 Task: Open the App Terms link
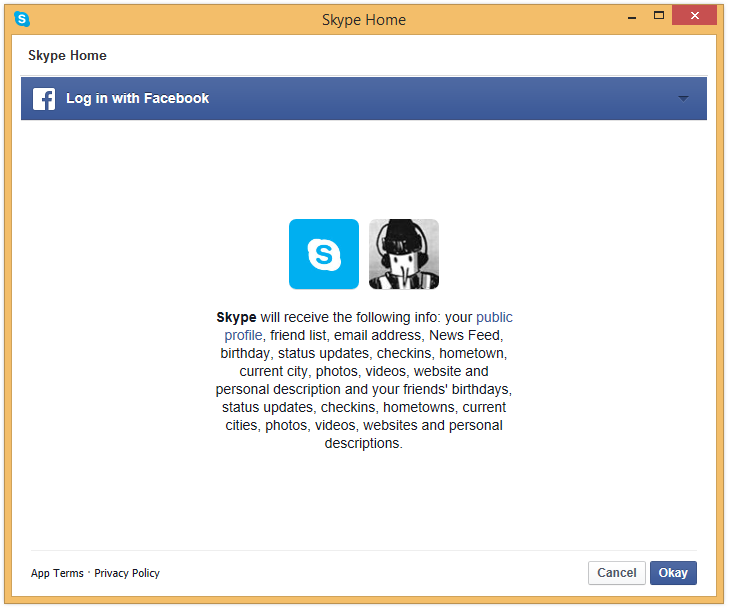57,573
